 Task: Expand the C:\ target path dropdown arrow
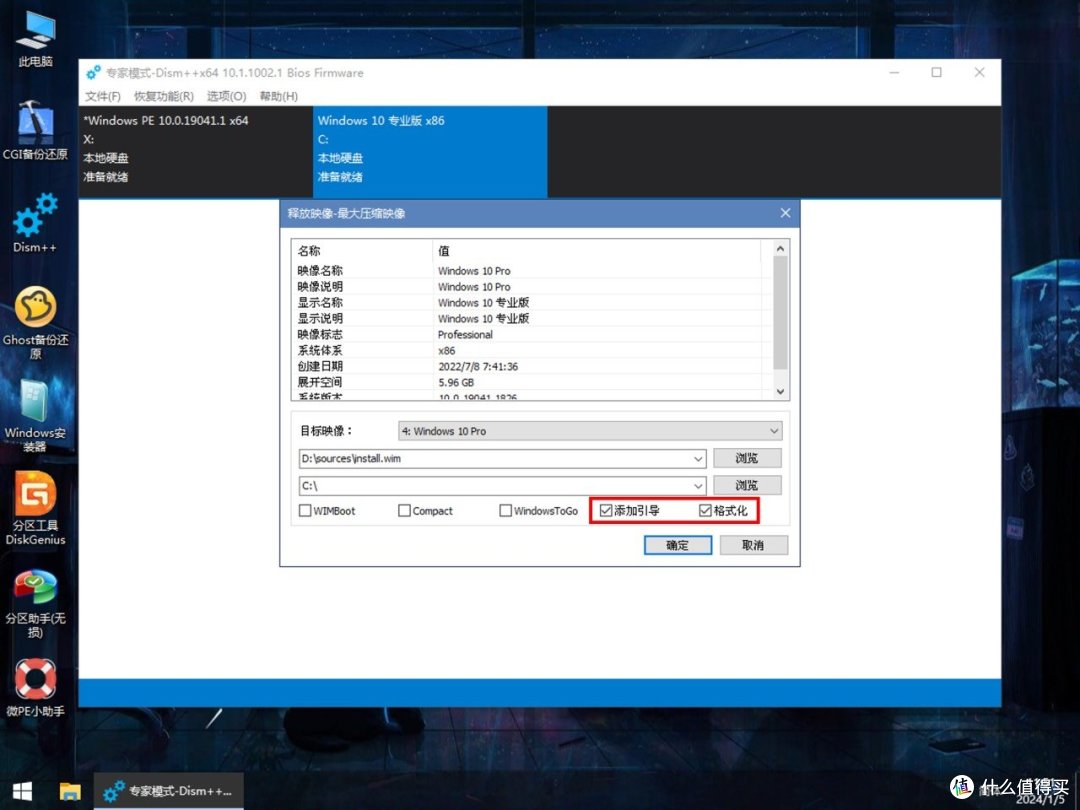(x=698, y=486)
